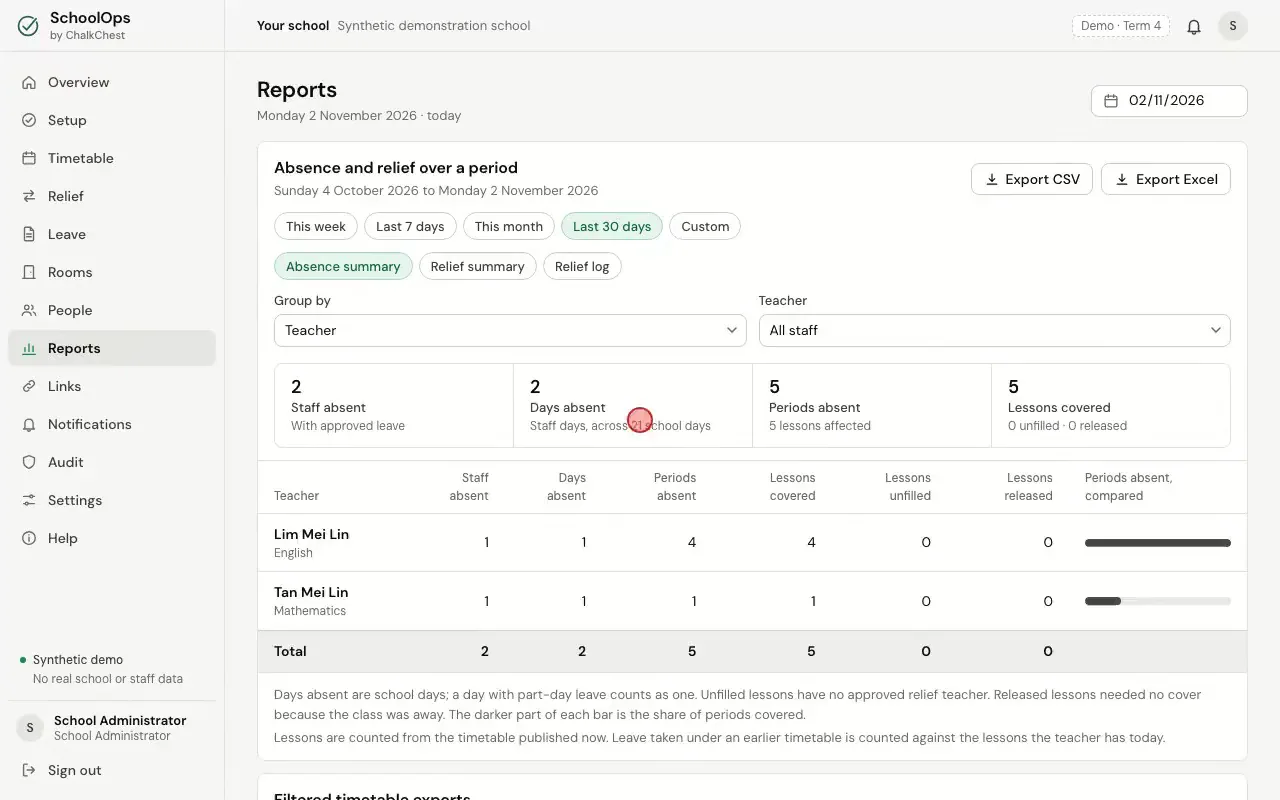Viewport: 1280px width, 800px height.
Task: Click the Export Excel button
Action: click(1166, 180)
